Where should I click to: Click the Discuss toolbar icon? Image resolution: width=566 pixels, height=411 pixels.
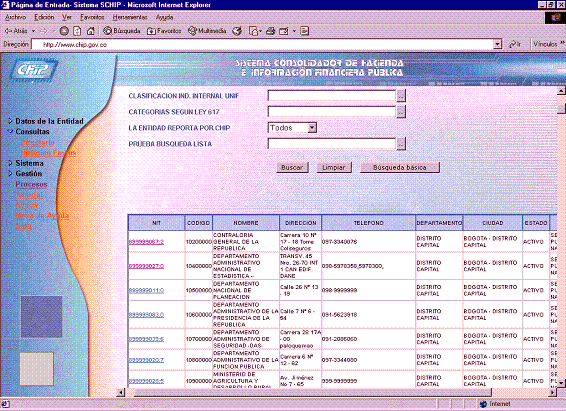305,31
